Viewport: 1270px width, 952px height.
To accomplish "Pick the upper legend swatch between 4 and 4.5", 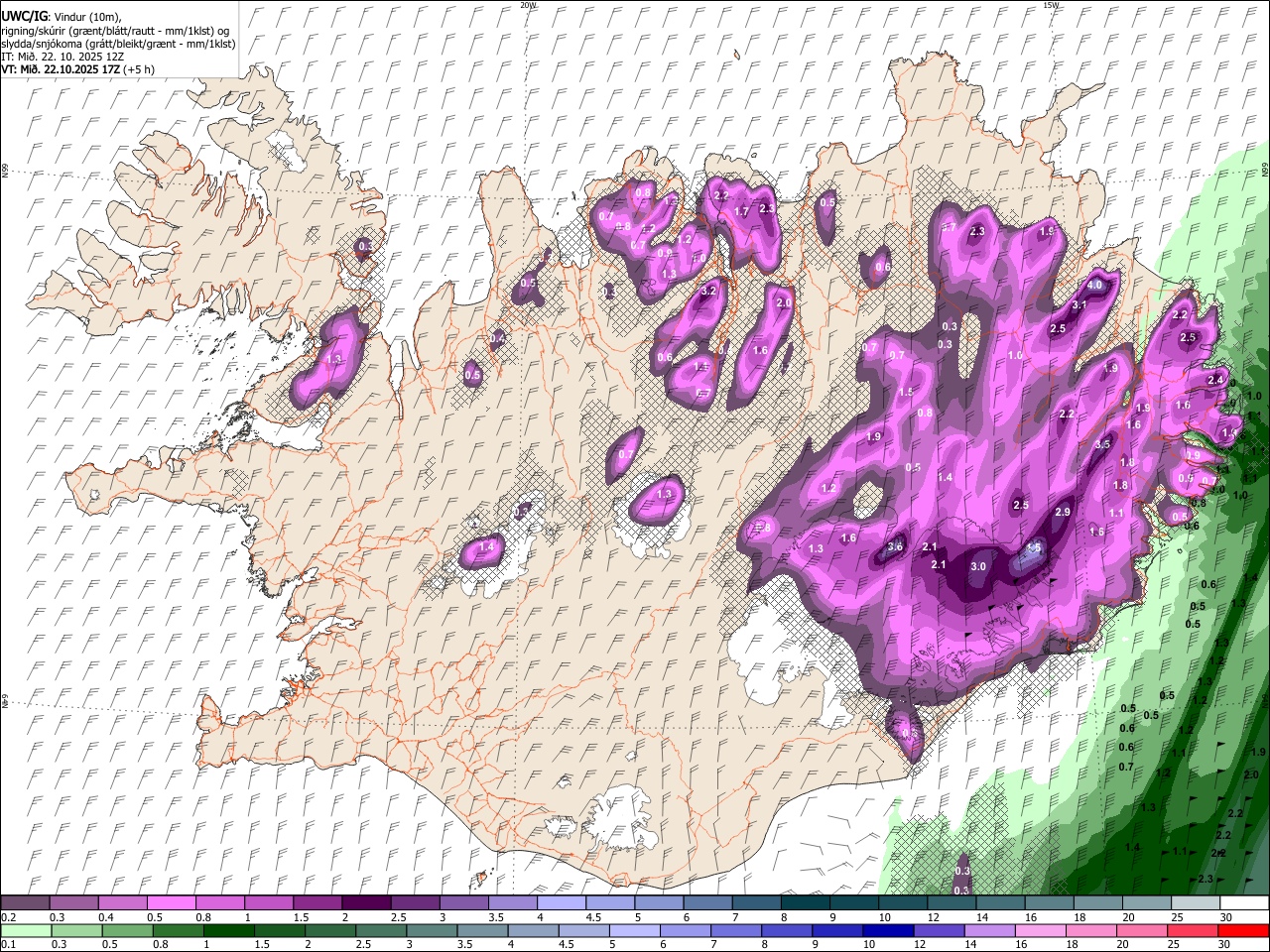I will pyautogui.click(x=562, y=903).
